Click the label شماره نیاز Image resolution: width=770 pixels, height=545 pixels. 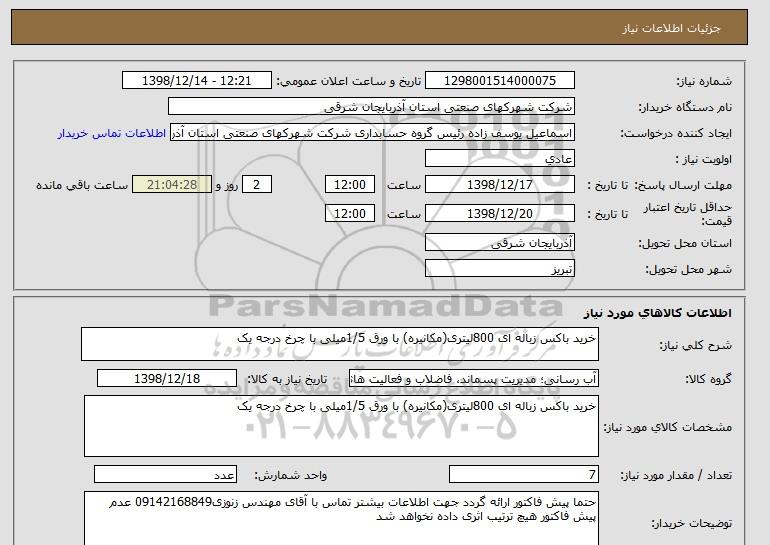click(x=704, y=82)
